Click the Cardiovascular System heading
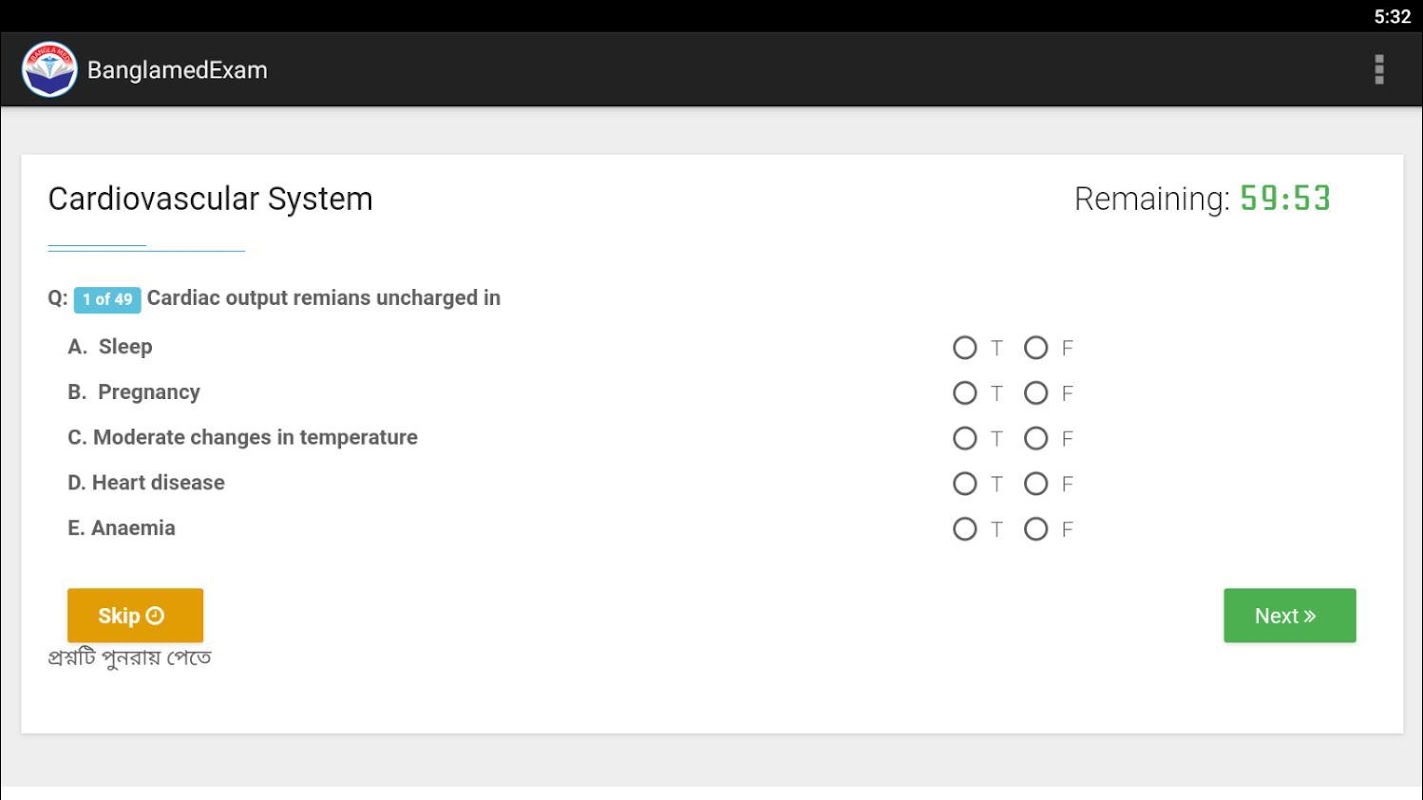Image resolution: width=1423 pixels, height=800 pixels. click(x=210, y=199)
